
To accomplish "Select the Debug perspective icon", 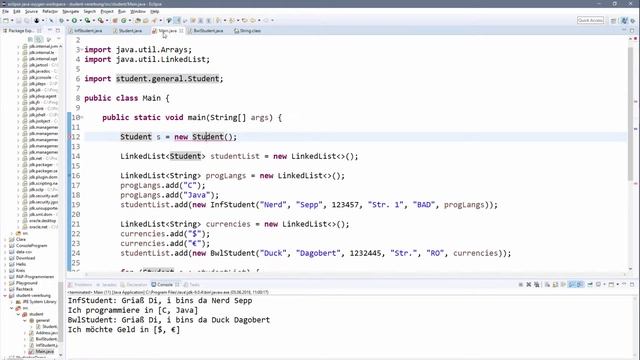I will pos(633,20).
